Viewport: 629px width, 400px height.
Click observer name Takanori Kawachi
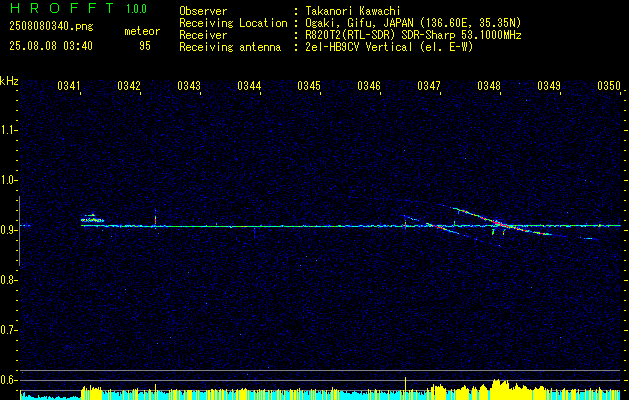tap(353, 11)
